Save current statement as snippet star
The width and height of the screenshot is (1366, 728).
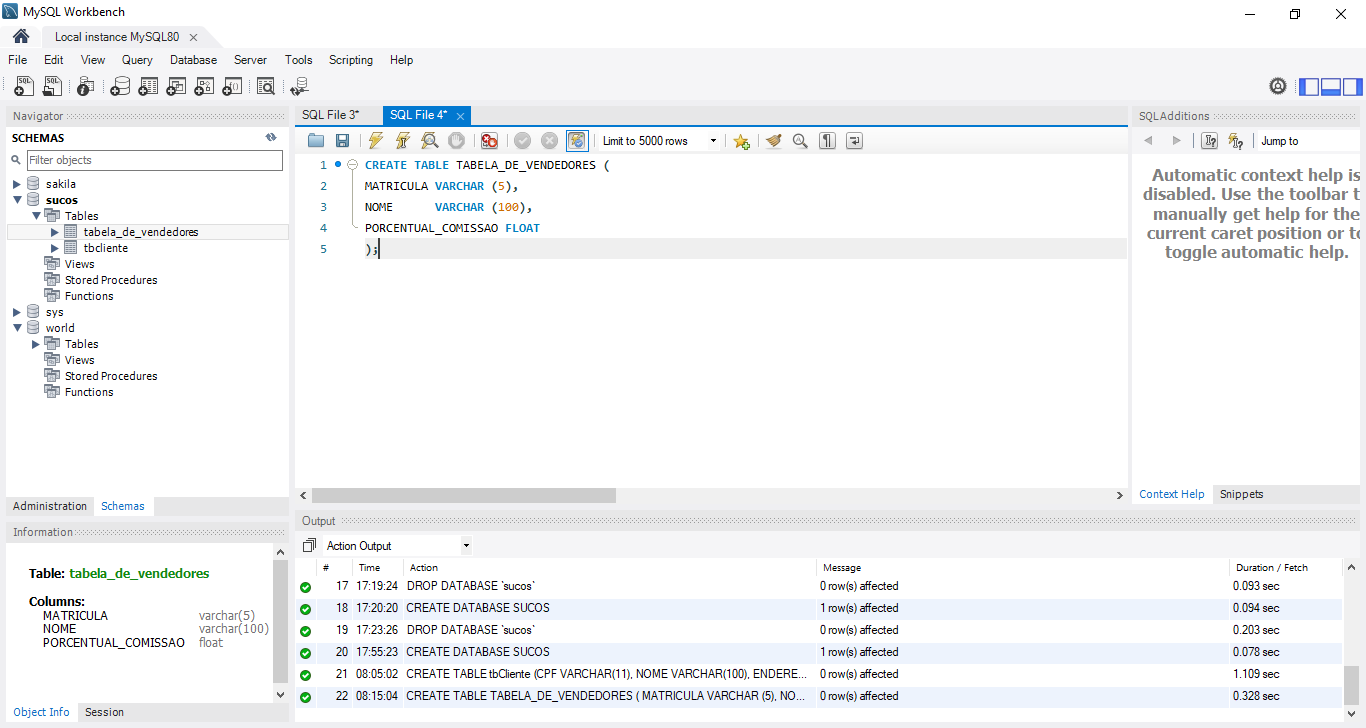coord(741,141)
